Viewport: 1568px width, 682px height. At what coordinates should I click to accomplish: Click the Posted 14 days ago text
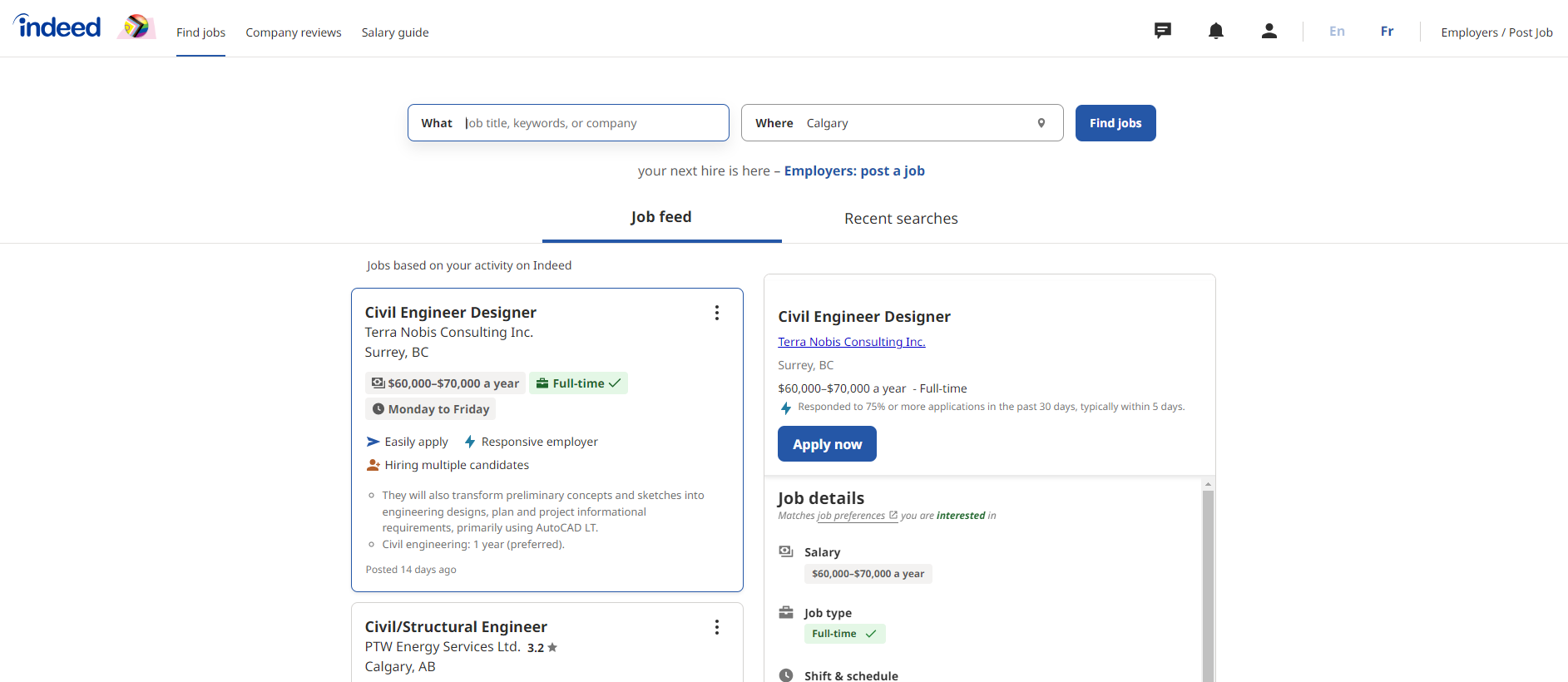click(411, 570)
